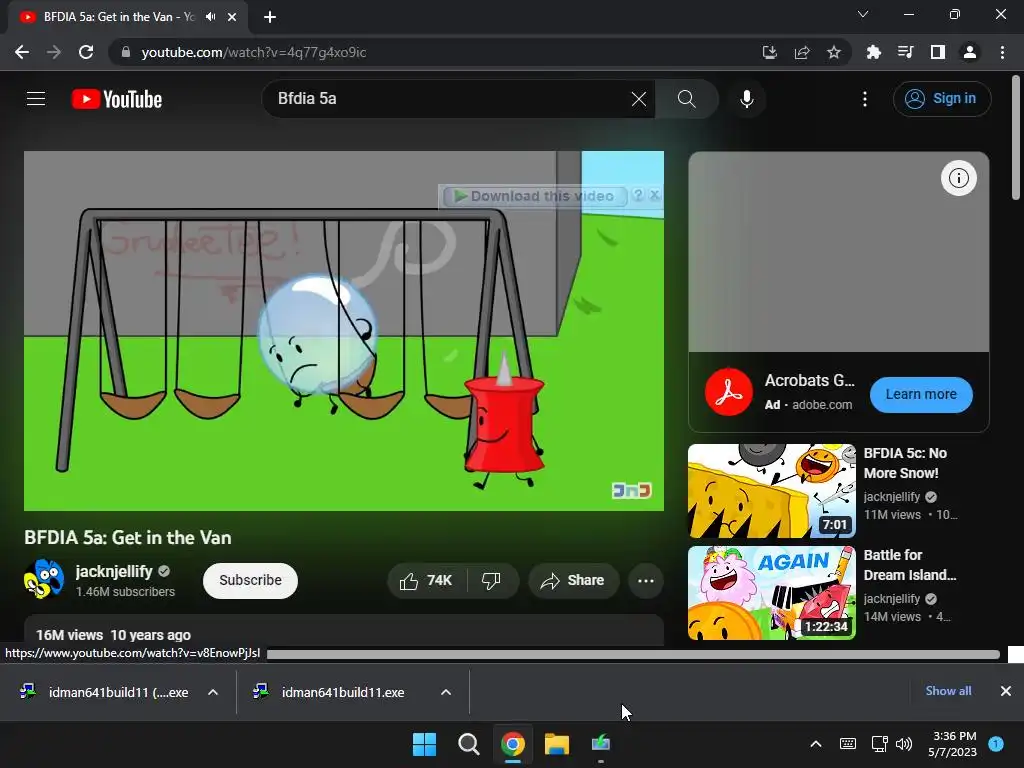This screenshot has height=768, width=1024.
Task: Open BFDIA 5c: No More Snow thumbnail
Action: click(771, 490)
